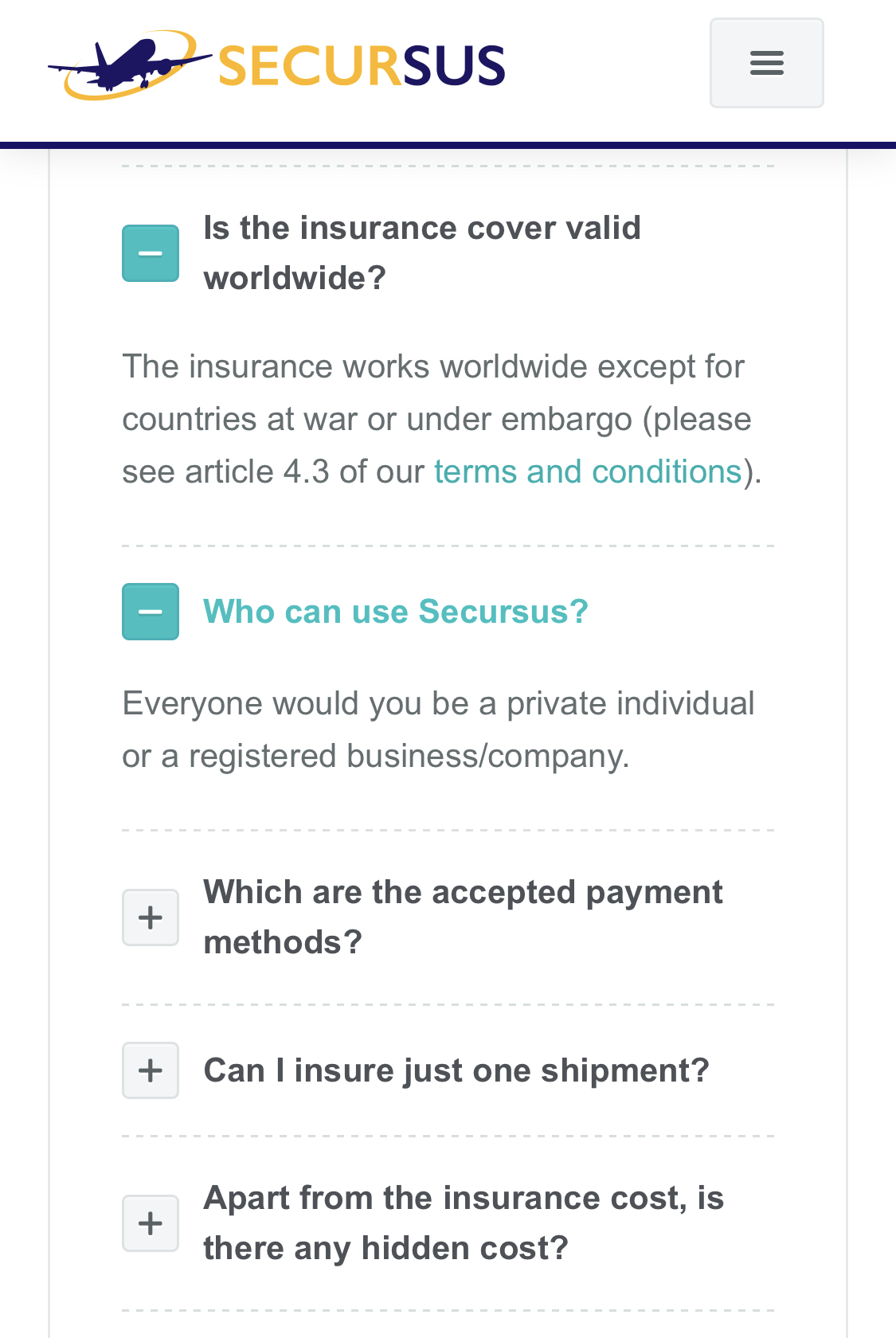Click the Secursus airplane logo
Viewport: 896px width, 1338px height.
127,65
